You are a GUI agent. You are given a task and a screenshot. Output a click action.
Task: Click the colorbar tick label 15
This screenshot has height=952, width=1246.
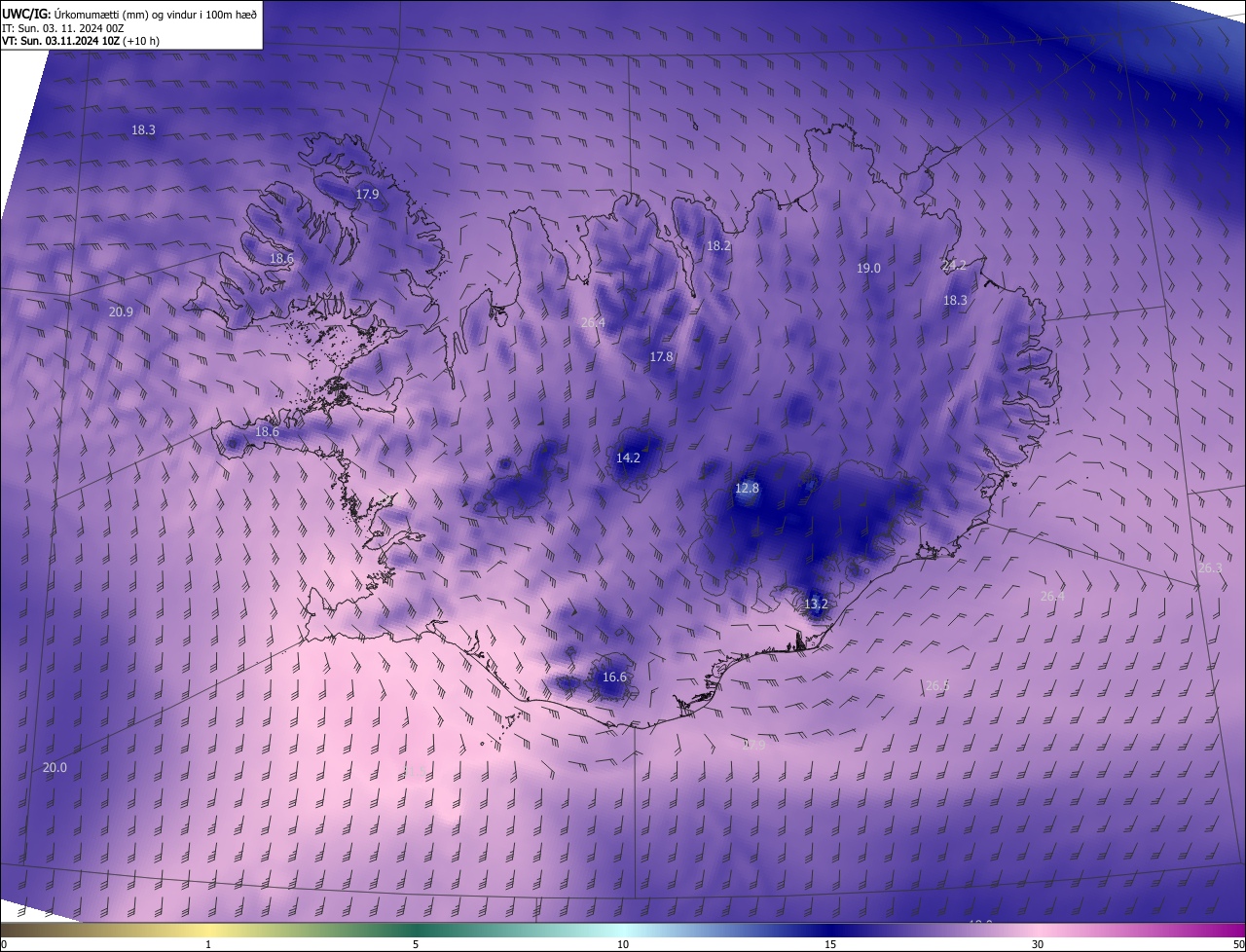830,944
